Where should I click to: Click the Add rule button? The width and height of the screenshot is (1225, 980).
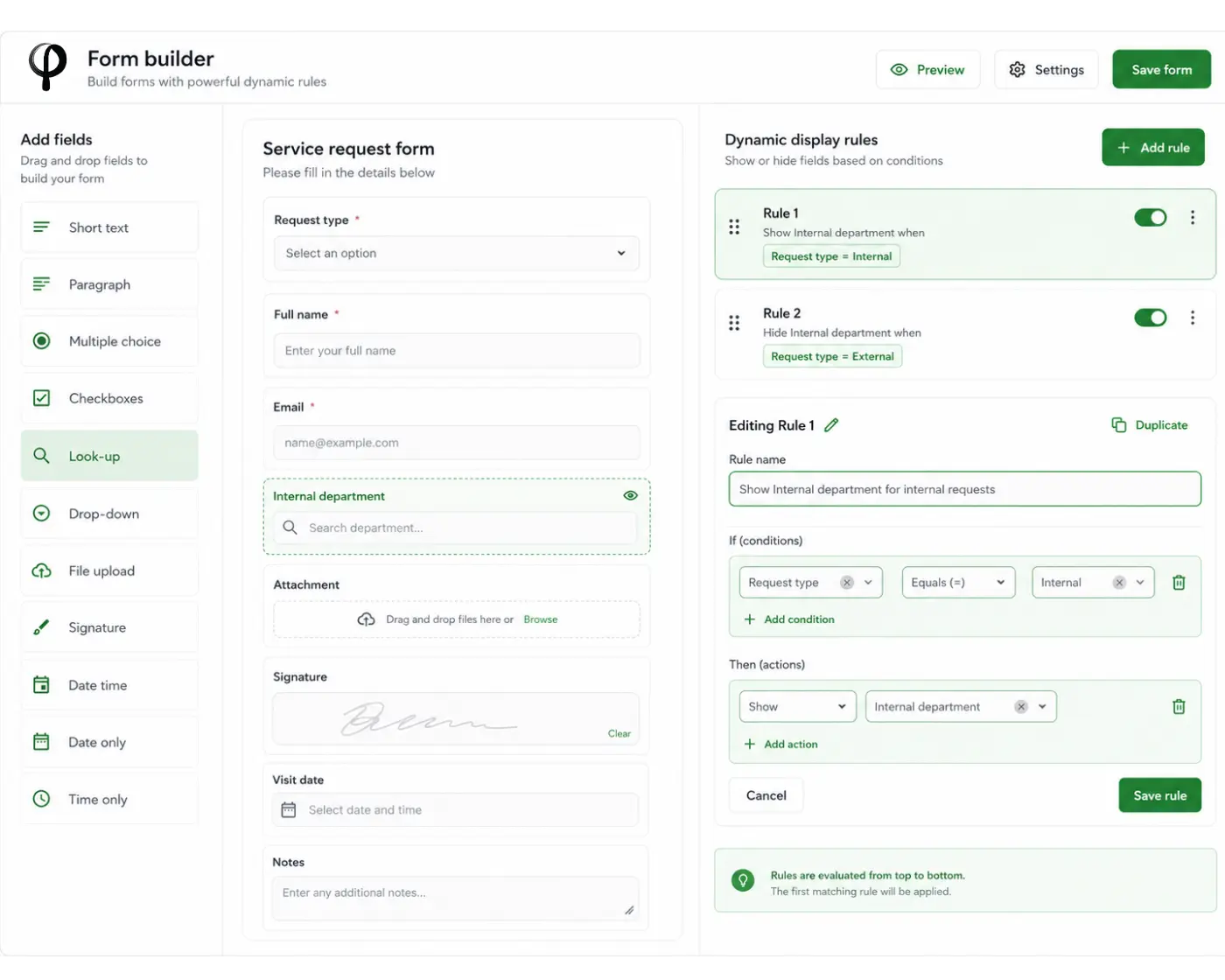click(x=1152, y=148)
